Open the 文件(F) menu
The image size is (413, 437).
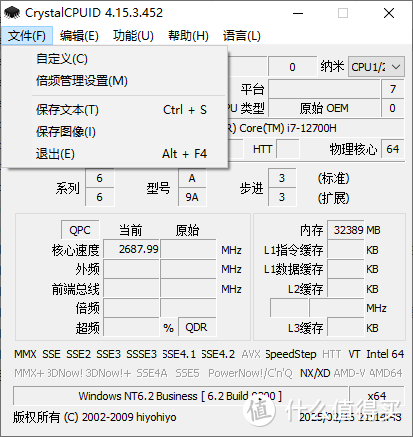[x=27, y=35]
